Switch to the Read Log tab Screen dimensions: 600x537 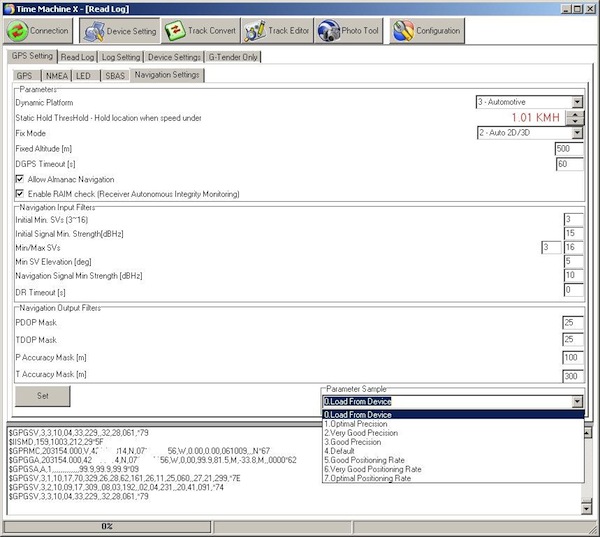coord(77,57)
